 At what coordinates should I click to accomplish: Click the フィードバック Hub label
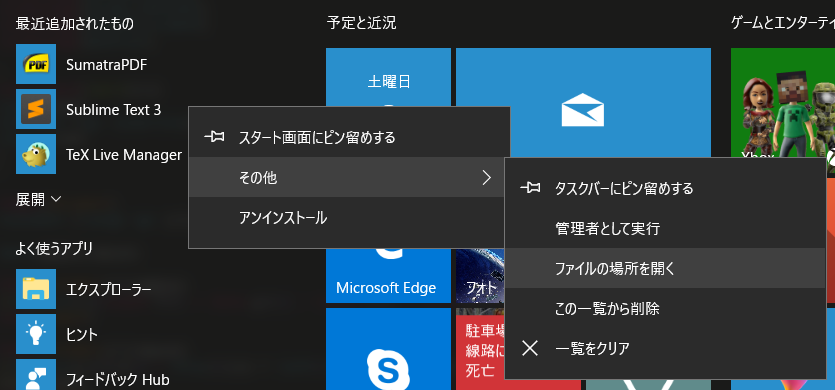click(x=118, y=380)
